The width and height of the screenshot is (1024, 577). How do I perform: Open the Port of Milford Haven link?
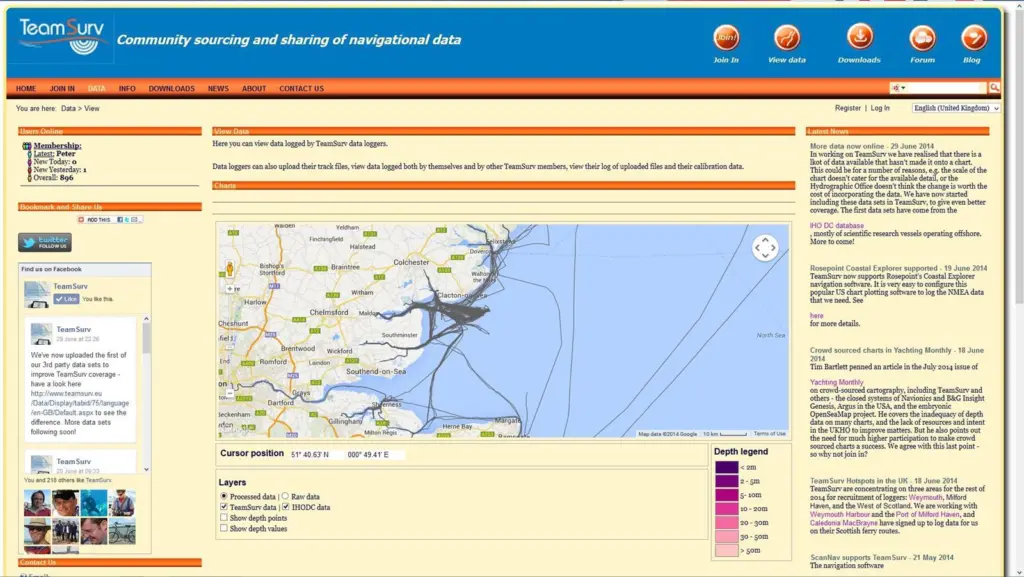coord(928,514)
